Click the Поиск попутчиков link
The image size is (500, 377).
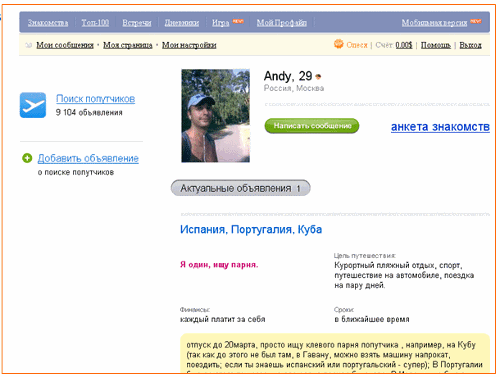click(x=95, y=99)
